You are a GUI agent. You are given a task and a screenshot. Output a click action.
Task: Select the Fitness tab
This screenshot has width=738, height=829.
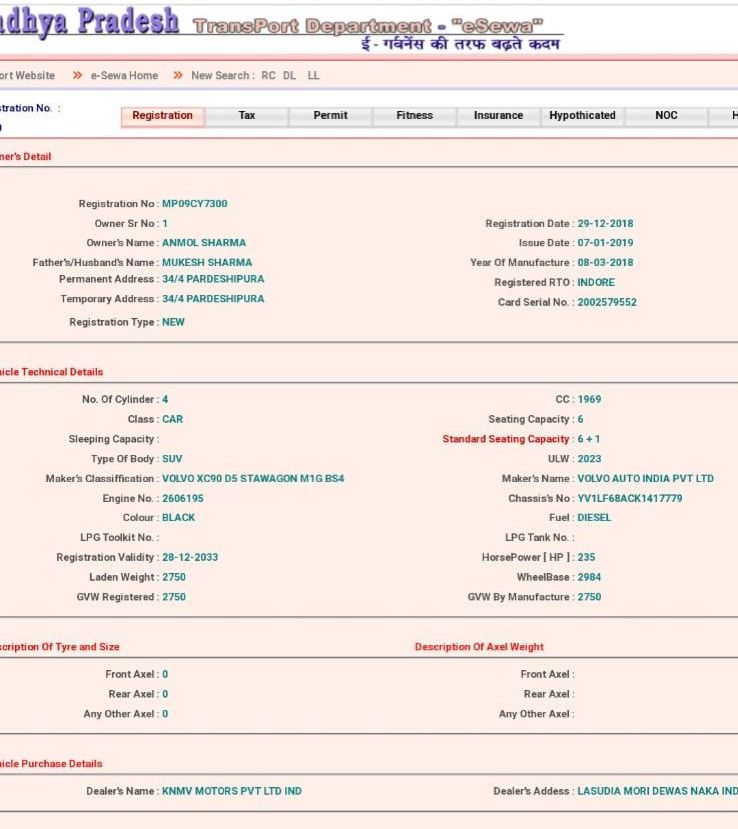(414, 116)
